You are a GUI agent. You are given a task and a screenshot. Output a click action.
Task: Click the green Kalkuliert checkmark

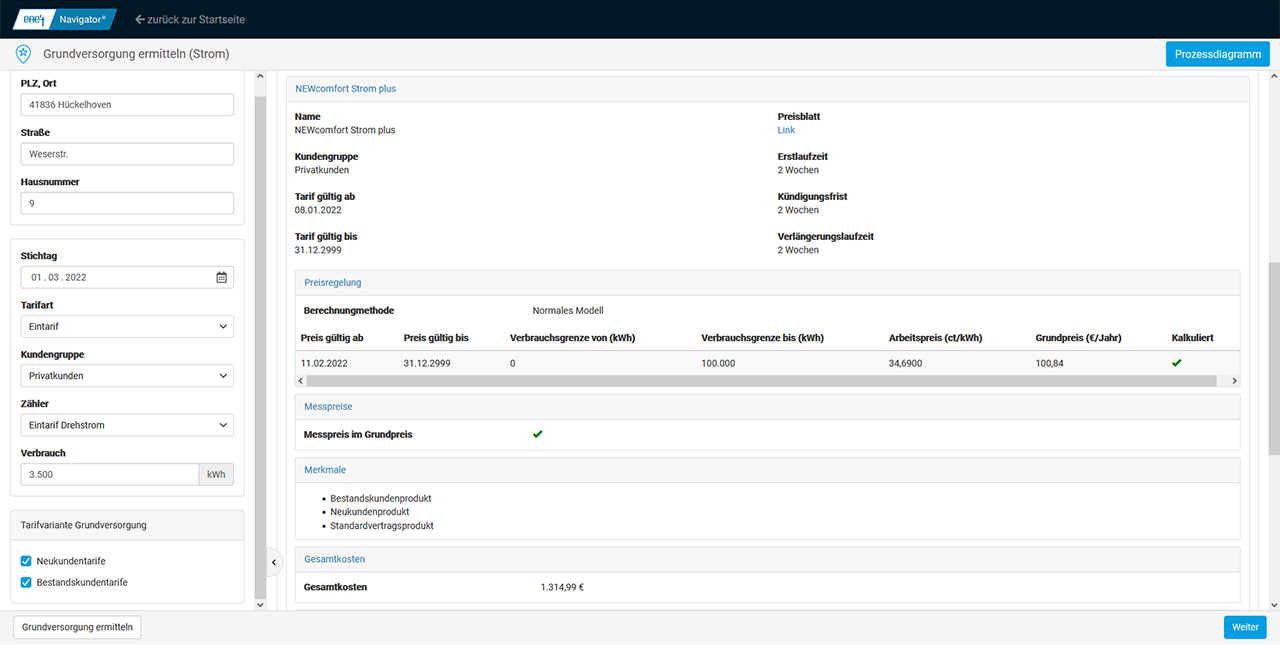pyautogui.click(x=1176, y=363)
